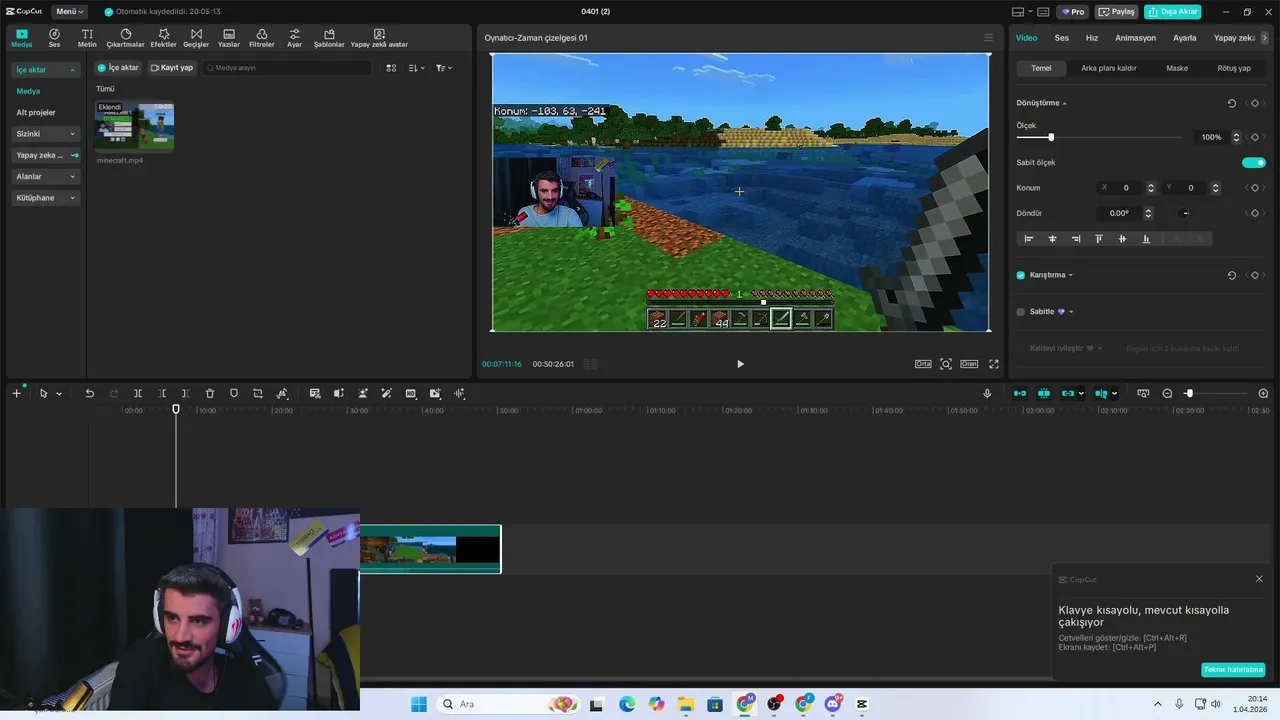1280x720 pixels.
Task: Click the Kayıt yap record button
Action: [172, 68]
